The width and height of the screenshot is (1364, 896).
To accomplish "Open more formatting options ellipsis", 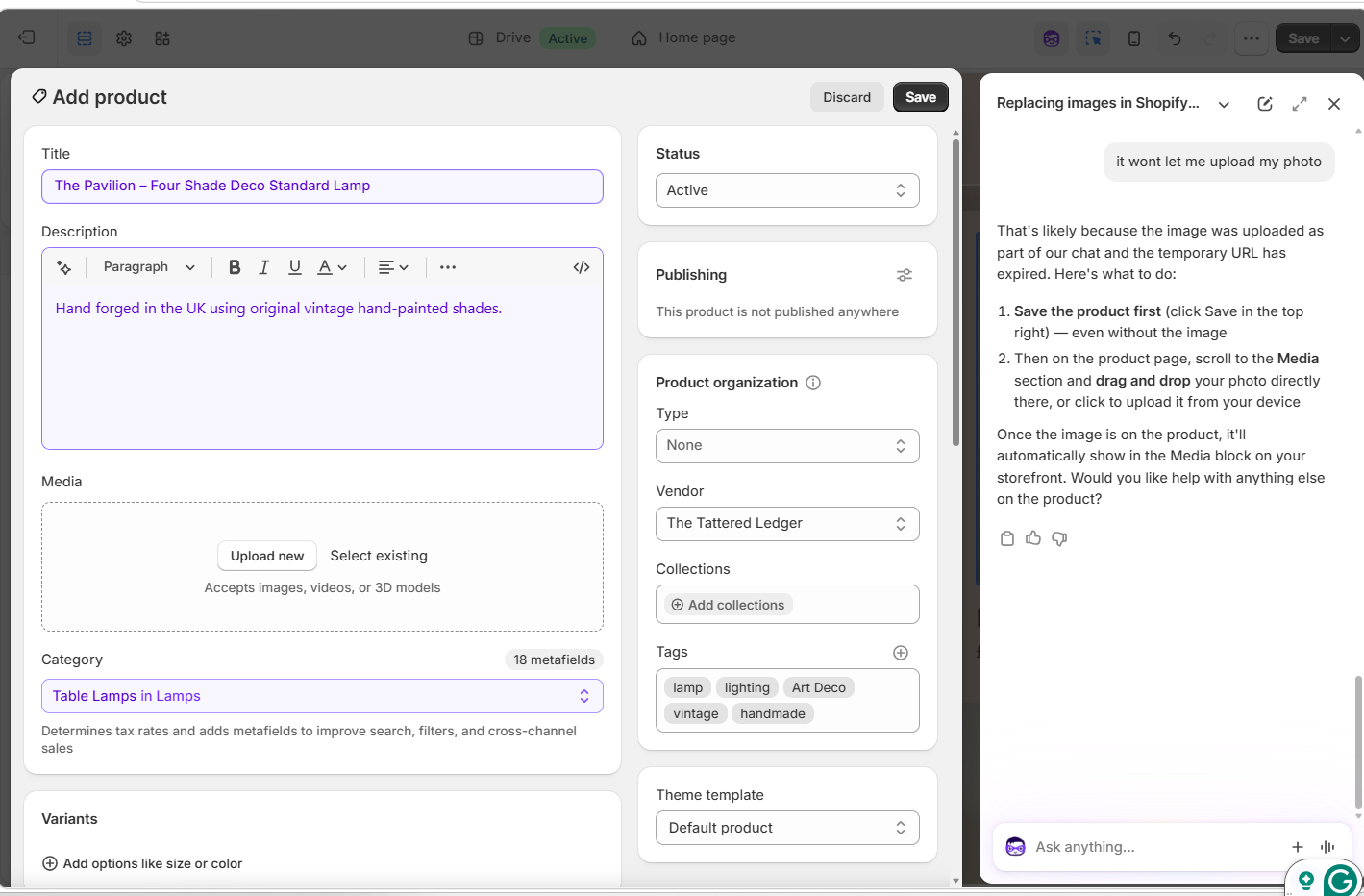I will click(x=448, y=267).
